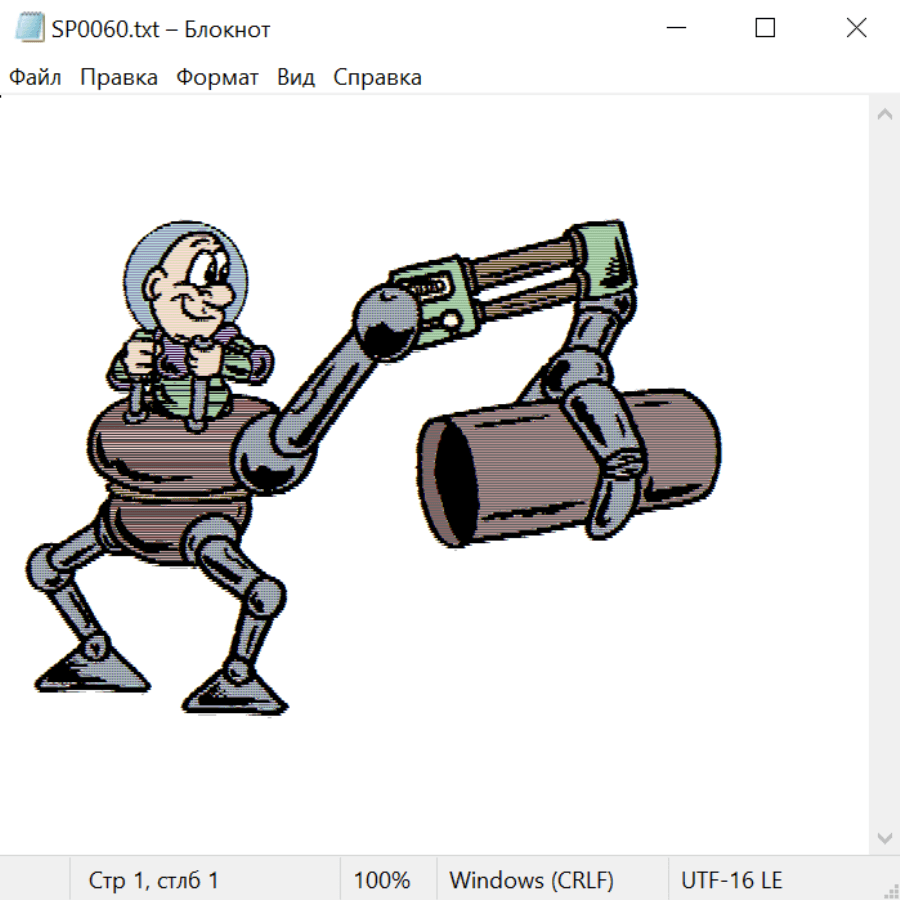Open the Файл menu
This screenshot has height=900, width=900.
[35, 78]
